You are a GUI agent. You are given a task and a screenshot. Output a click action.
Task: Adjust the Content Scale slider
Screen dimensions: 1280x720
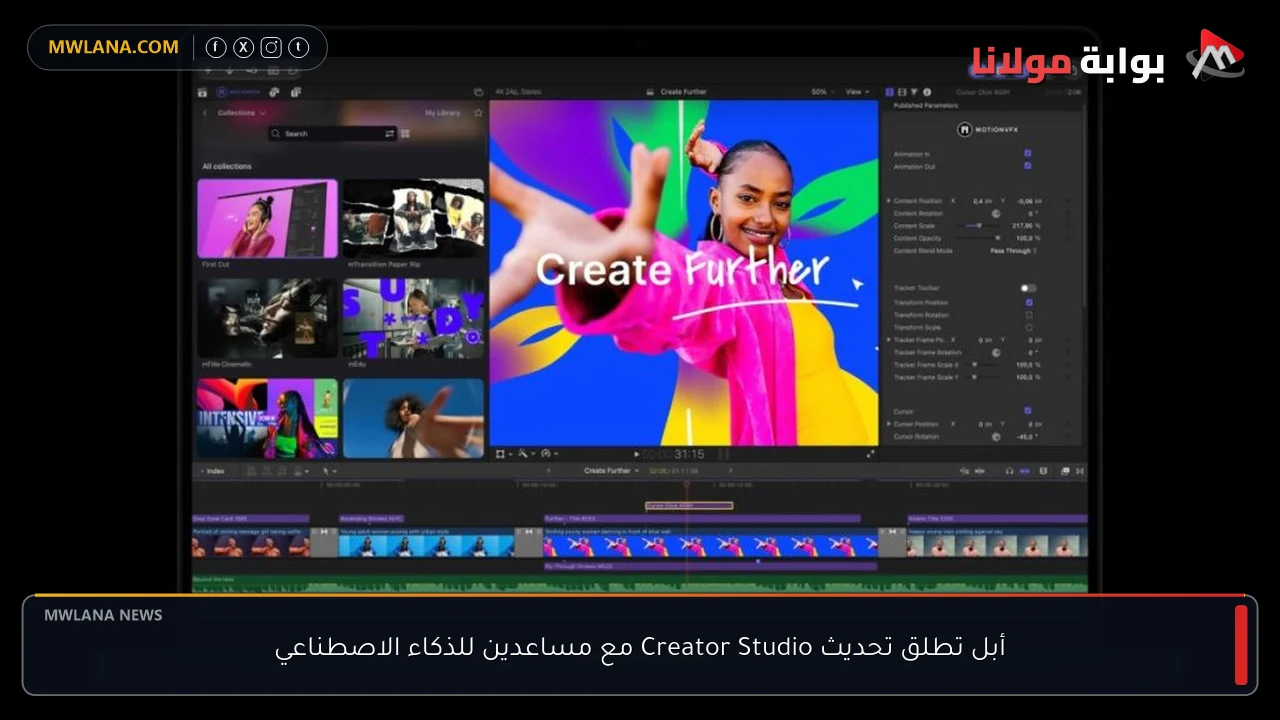point(977,226)
